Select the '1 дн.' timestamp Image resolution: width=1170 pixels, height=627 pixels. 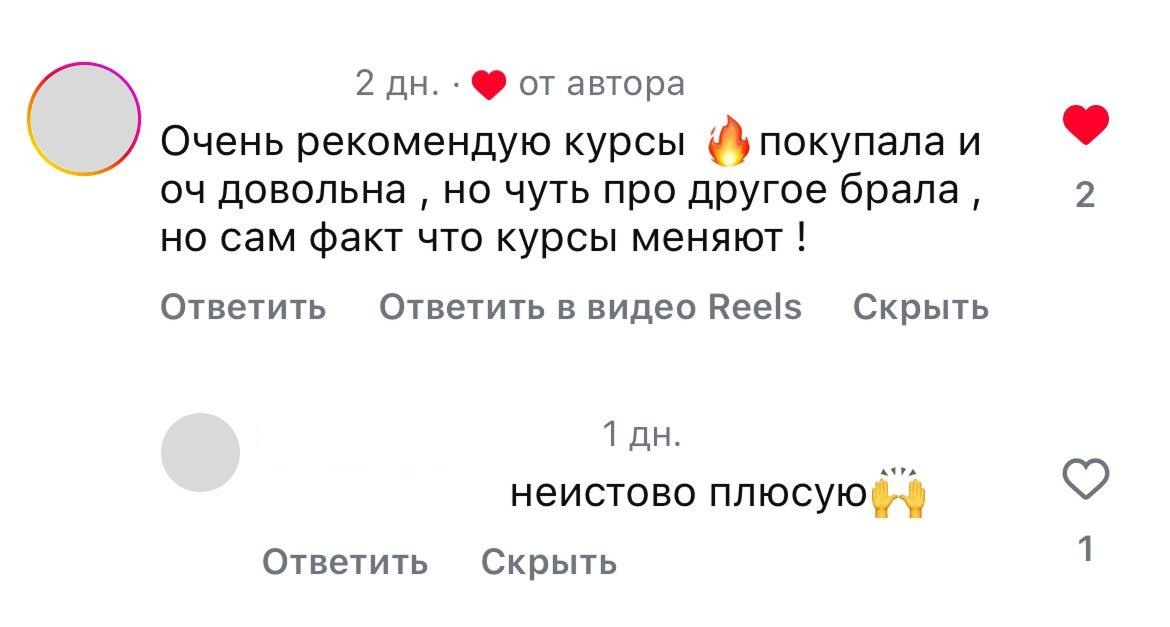641,434
